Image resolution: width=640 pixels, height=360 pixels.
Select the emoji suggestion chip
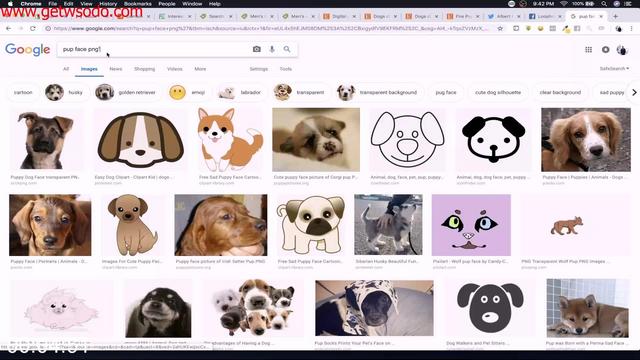click(189, 93)
